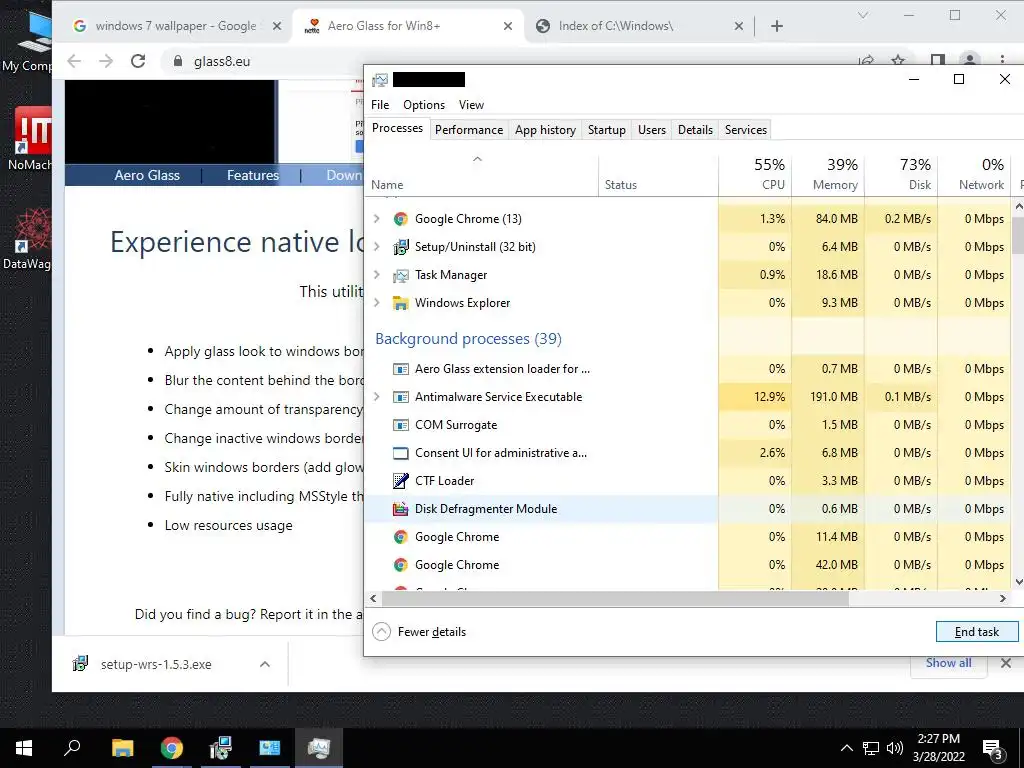Viewport: 1024px width, 768px height.
Task: Show hidden system tray icons
Action: (846, 748)
